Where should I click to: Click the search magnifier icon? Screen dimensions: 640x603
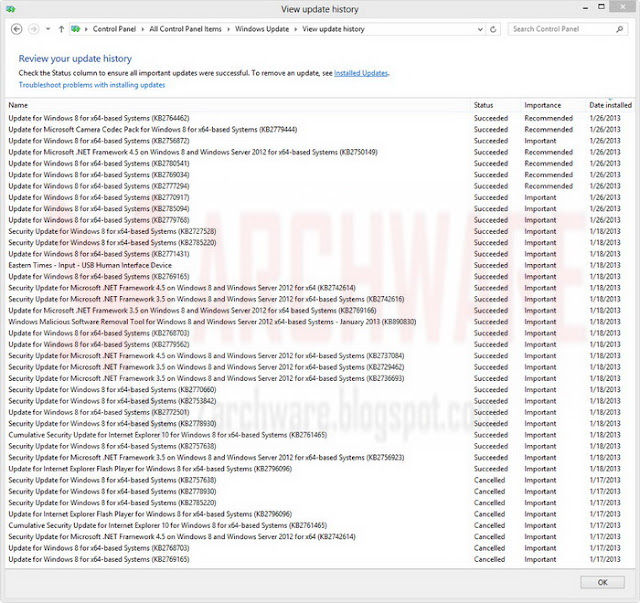click(619, 29)
